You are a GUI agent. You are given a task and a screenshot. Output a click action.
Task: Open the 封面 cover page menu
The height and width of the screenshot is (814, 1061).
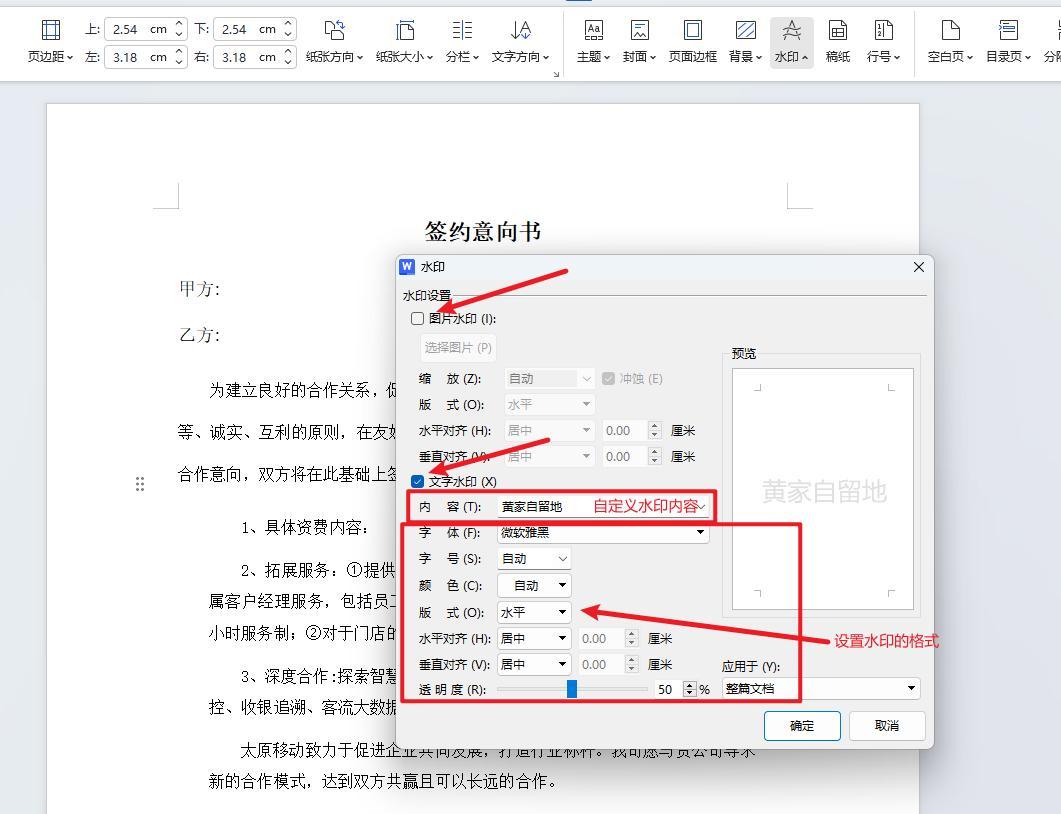click(639, 41)
